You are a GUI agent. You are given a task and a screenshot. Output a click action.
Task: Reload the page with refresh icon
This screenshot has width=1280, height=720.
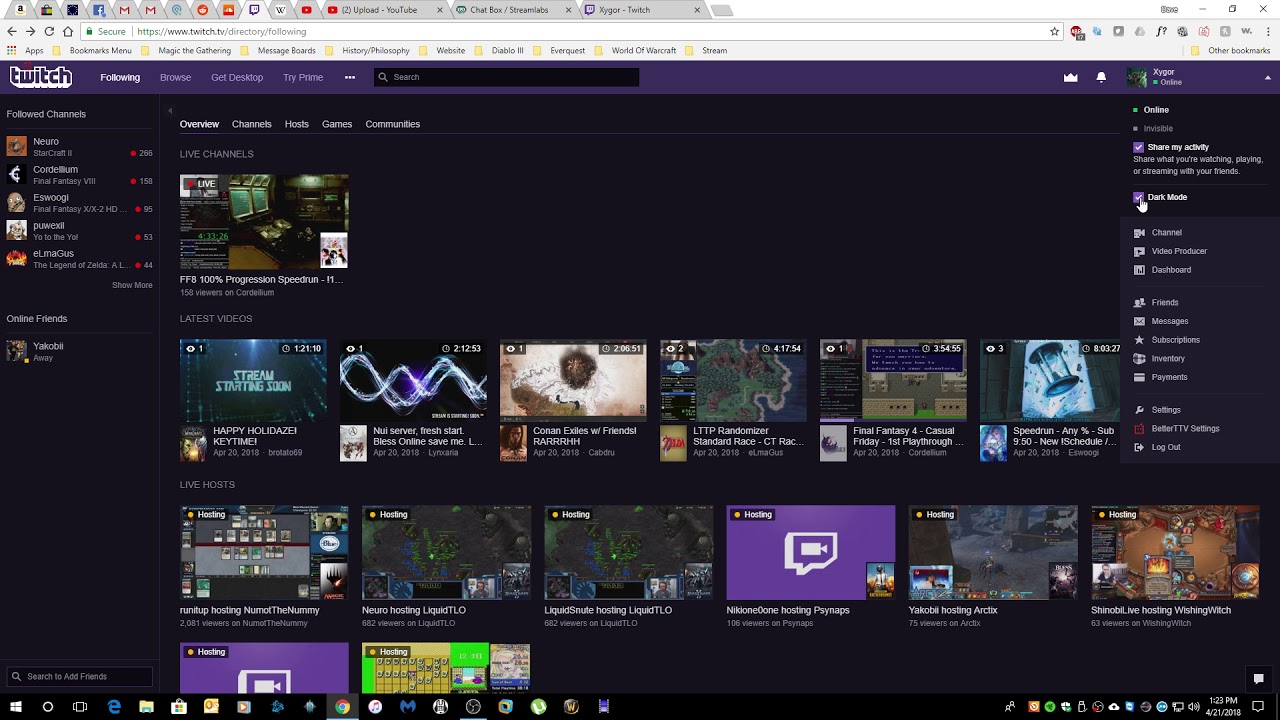point(49,32)
